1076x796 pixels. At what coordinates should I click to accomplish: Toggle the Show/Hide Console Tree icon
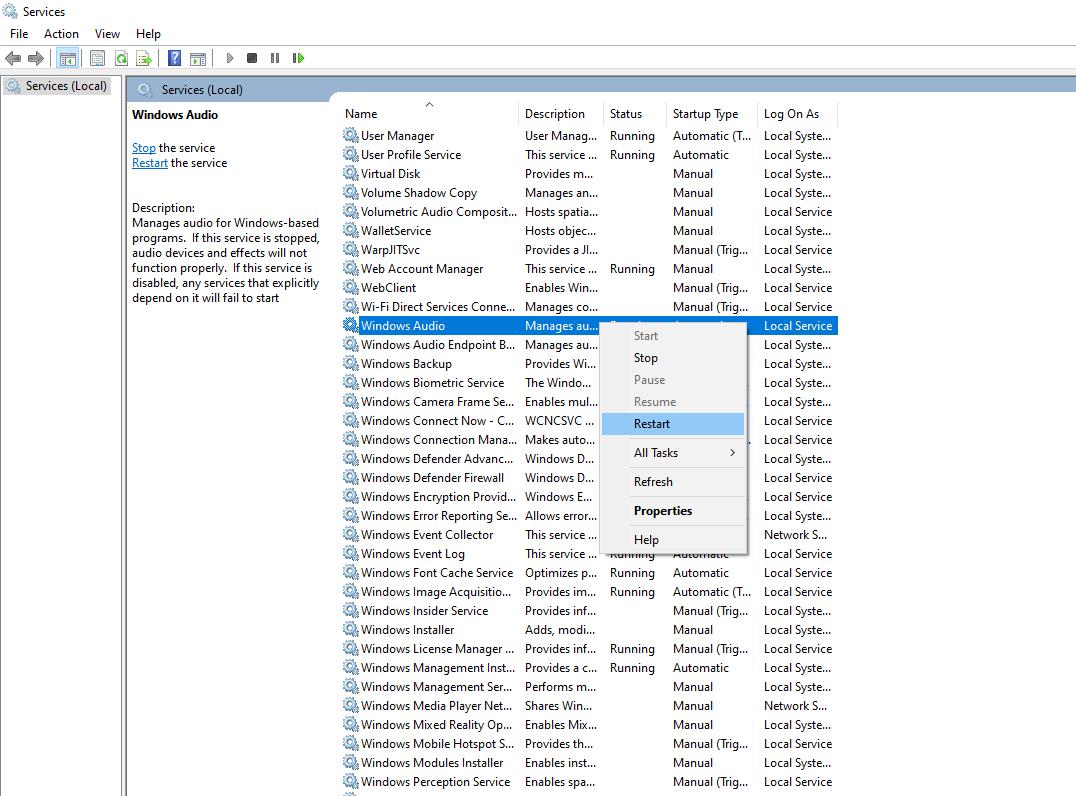click(66, 57)
